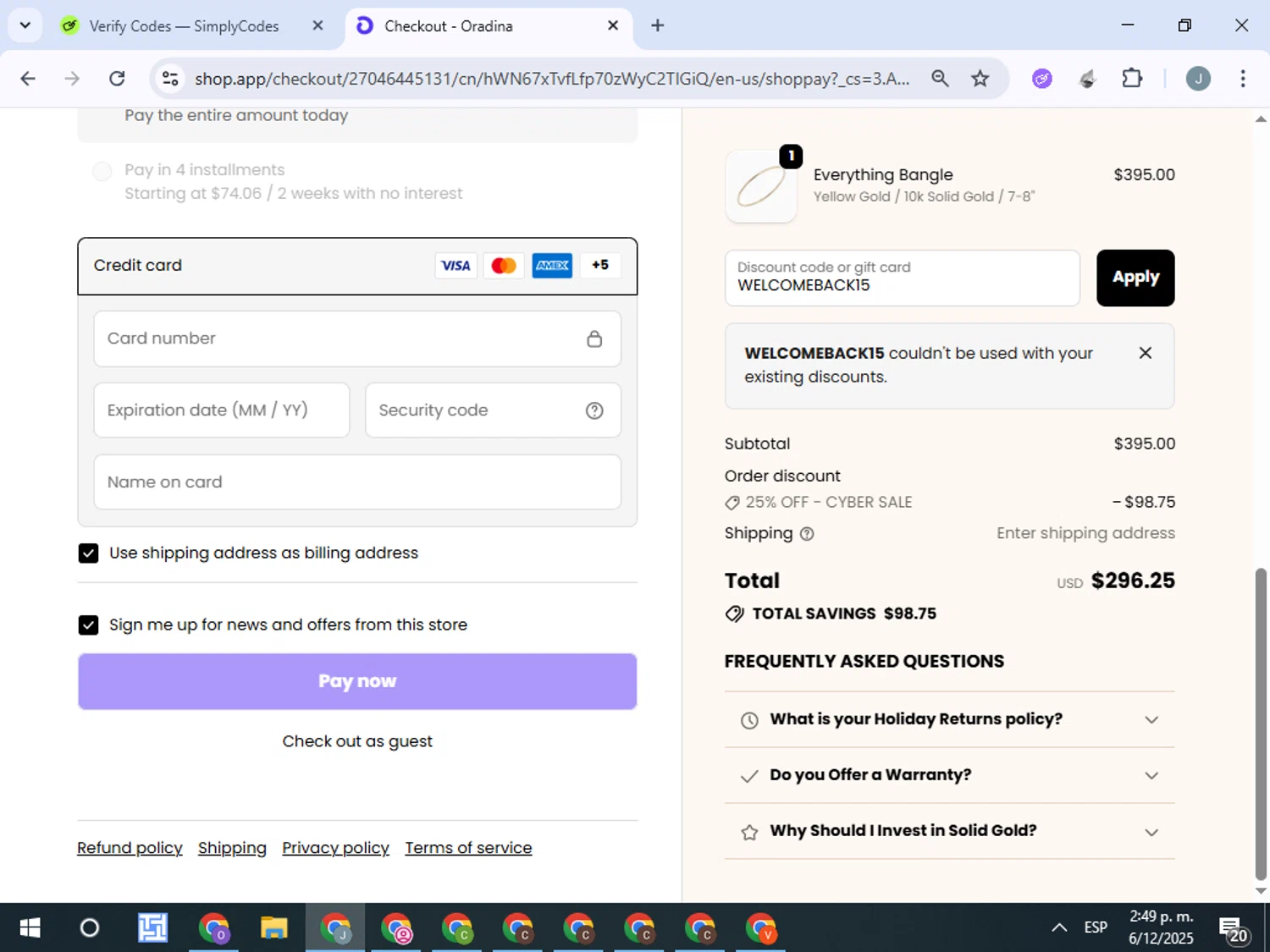The image size is (1270, 952).
Task: Click the American Express logo
Action: point(552,266)
